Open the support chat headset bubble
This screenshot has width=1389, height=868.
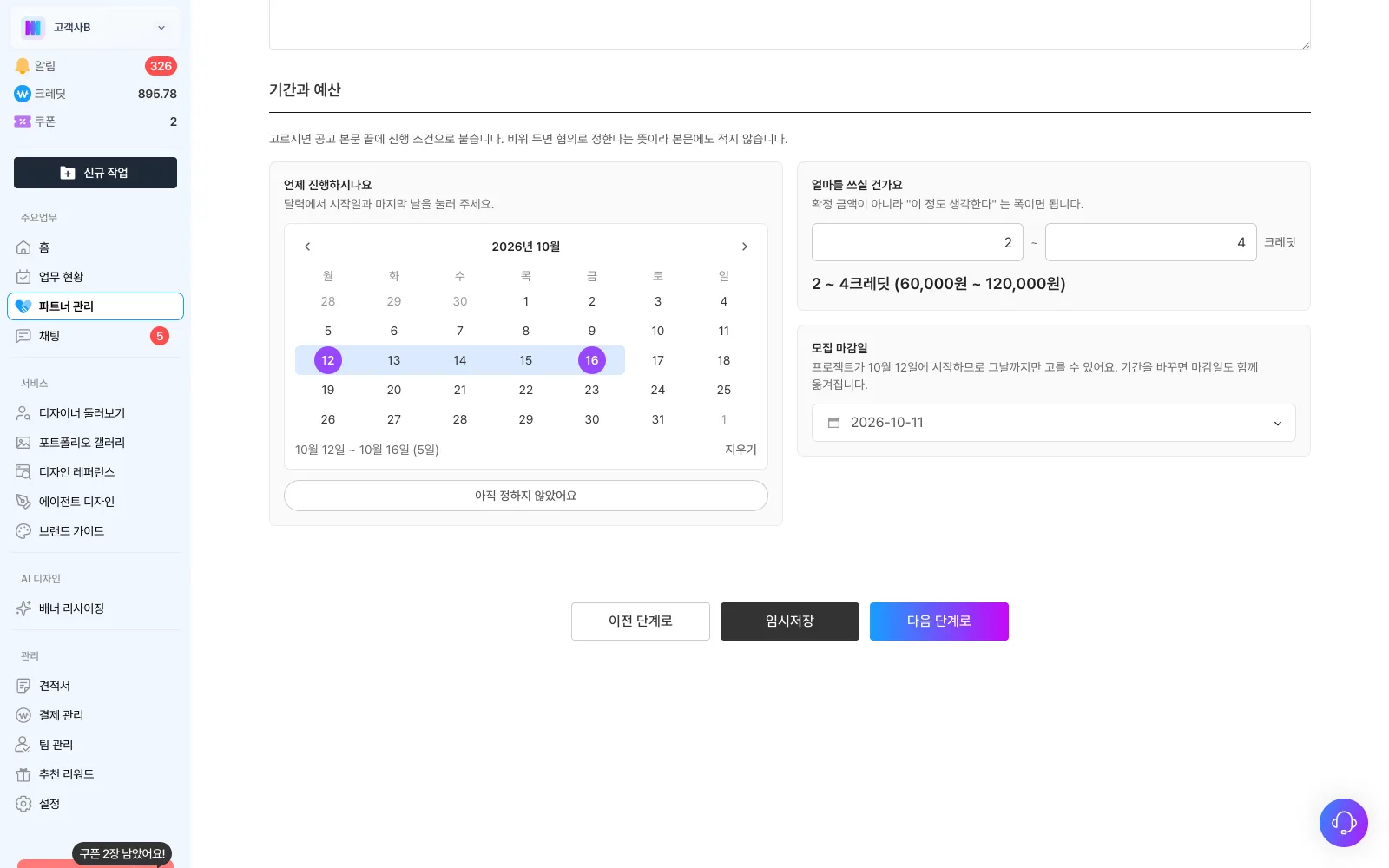(1344, 823)
